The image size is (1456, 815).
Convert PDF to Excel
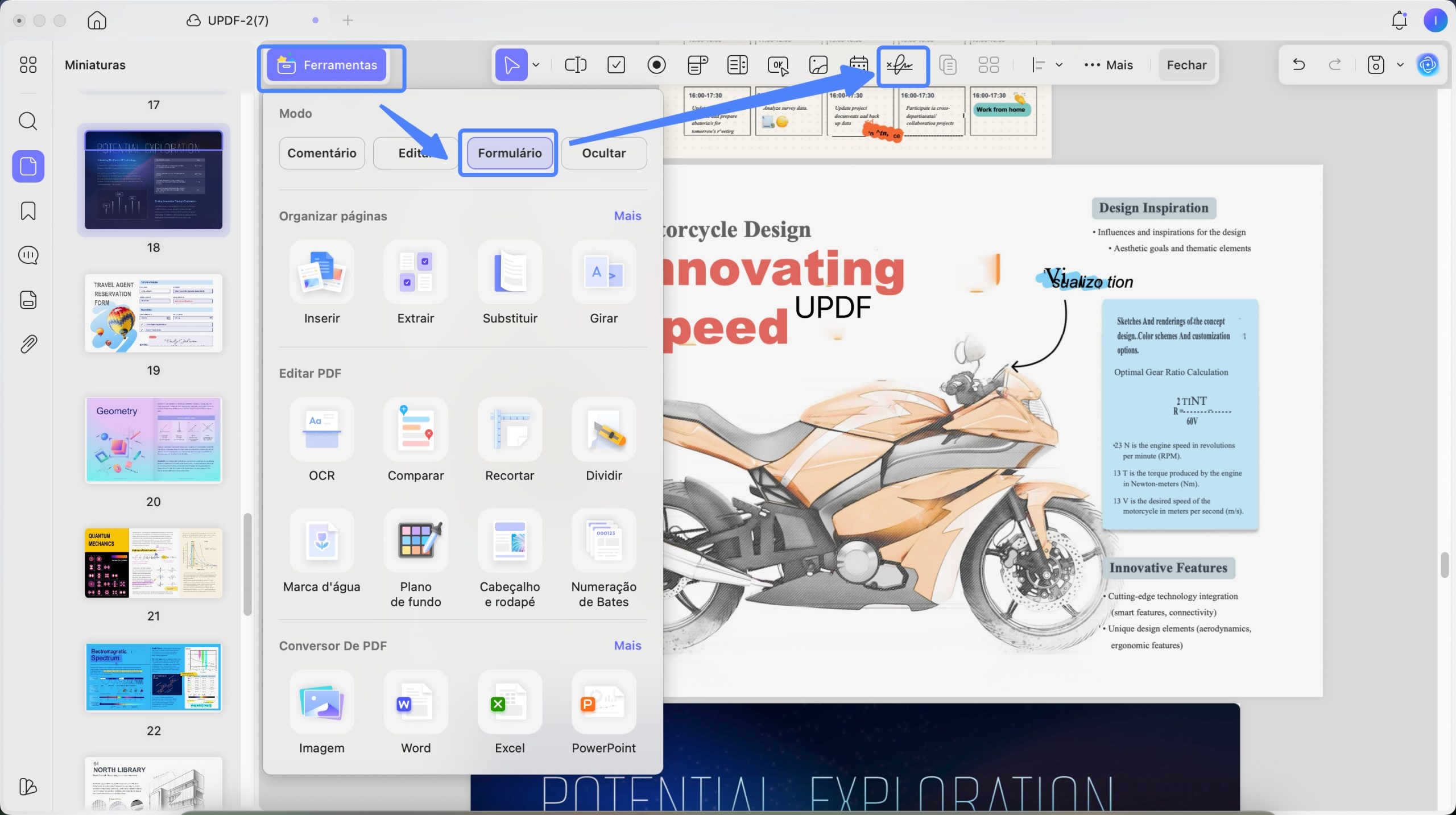(x=510, y=713)
